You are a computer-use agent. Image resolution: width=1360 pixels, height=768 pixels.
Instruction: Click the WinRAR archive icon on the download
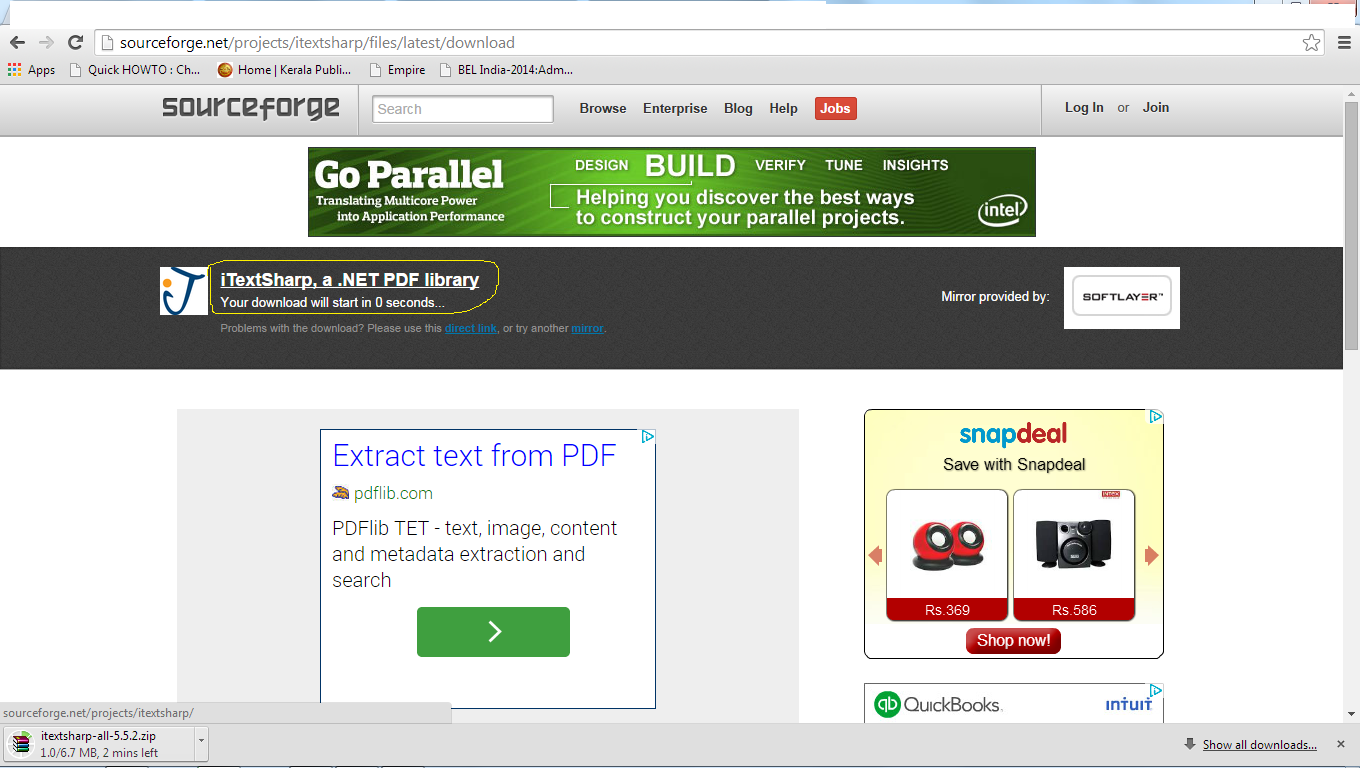click(20, 744)
